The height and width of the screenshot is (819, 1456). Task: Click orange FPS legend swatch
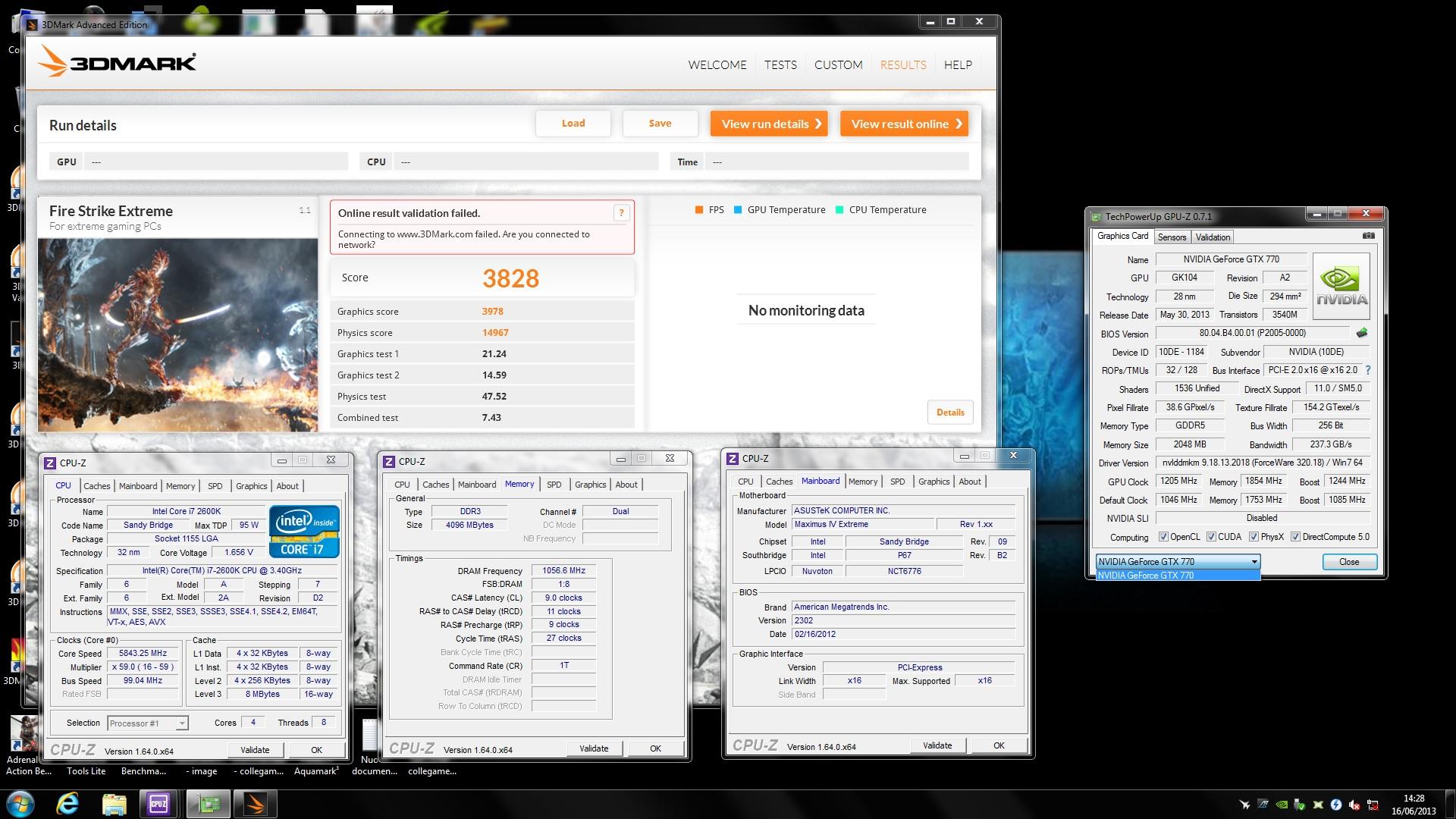tap(699, 210)
